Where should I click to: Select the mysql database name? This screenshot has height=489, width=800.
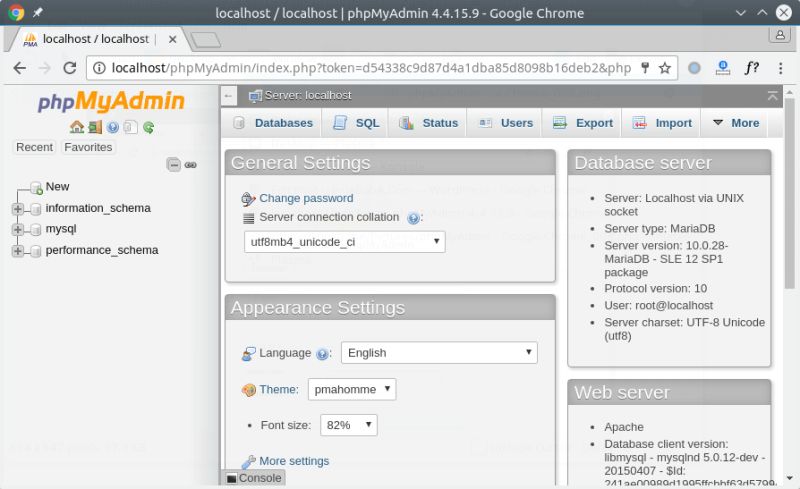pyautogui.click(x=61, y=229)
